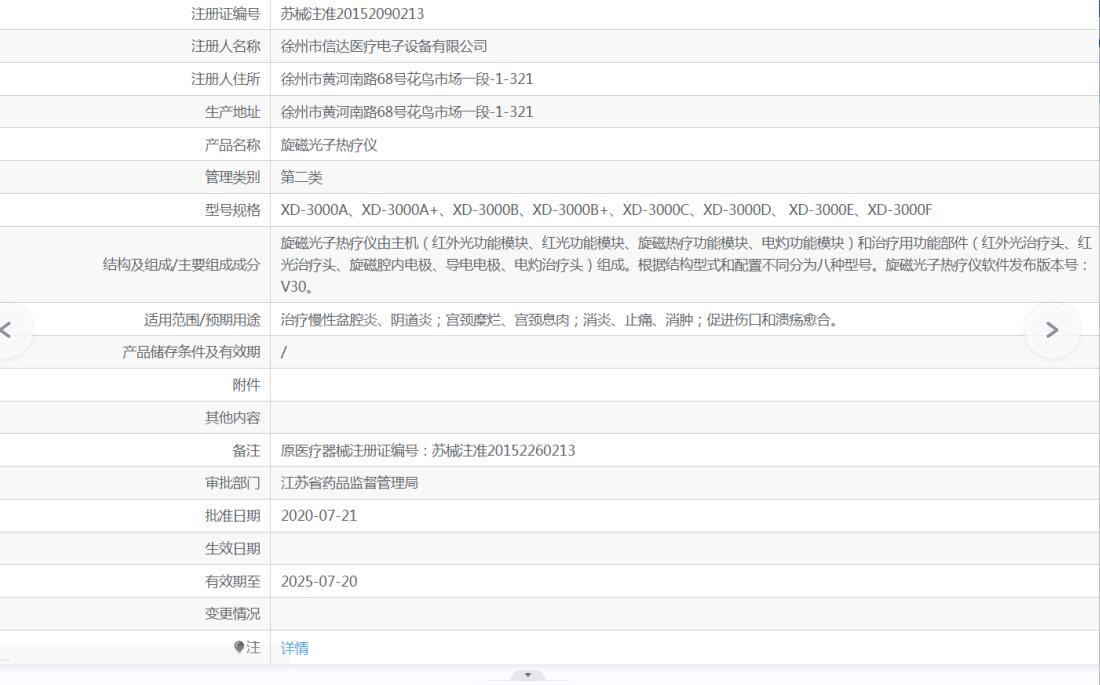Go to next record with right arrow
Viewport: 1100px width, 685px height.
tap(1052, 330)
